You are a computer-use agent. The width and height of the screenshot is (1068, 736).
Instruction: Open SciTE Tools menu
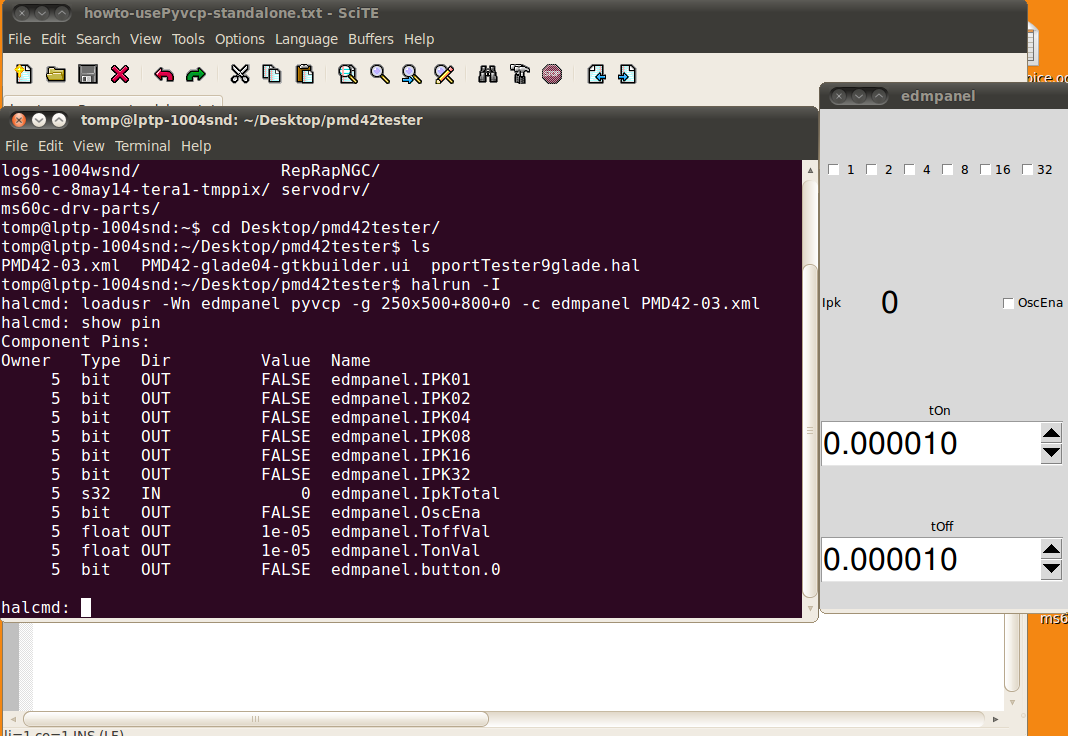(188, 39)
